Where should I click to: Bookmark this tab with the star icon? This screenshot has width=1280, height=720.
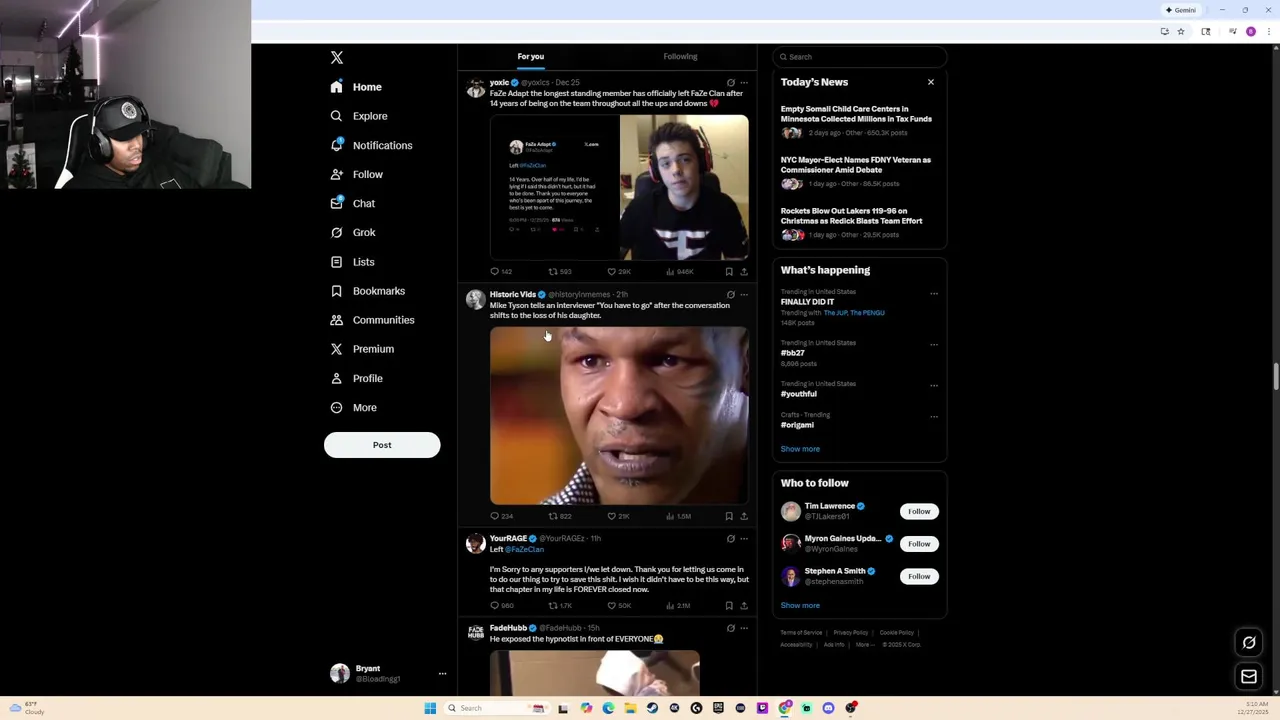click(x=1180, y=32)
